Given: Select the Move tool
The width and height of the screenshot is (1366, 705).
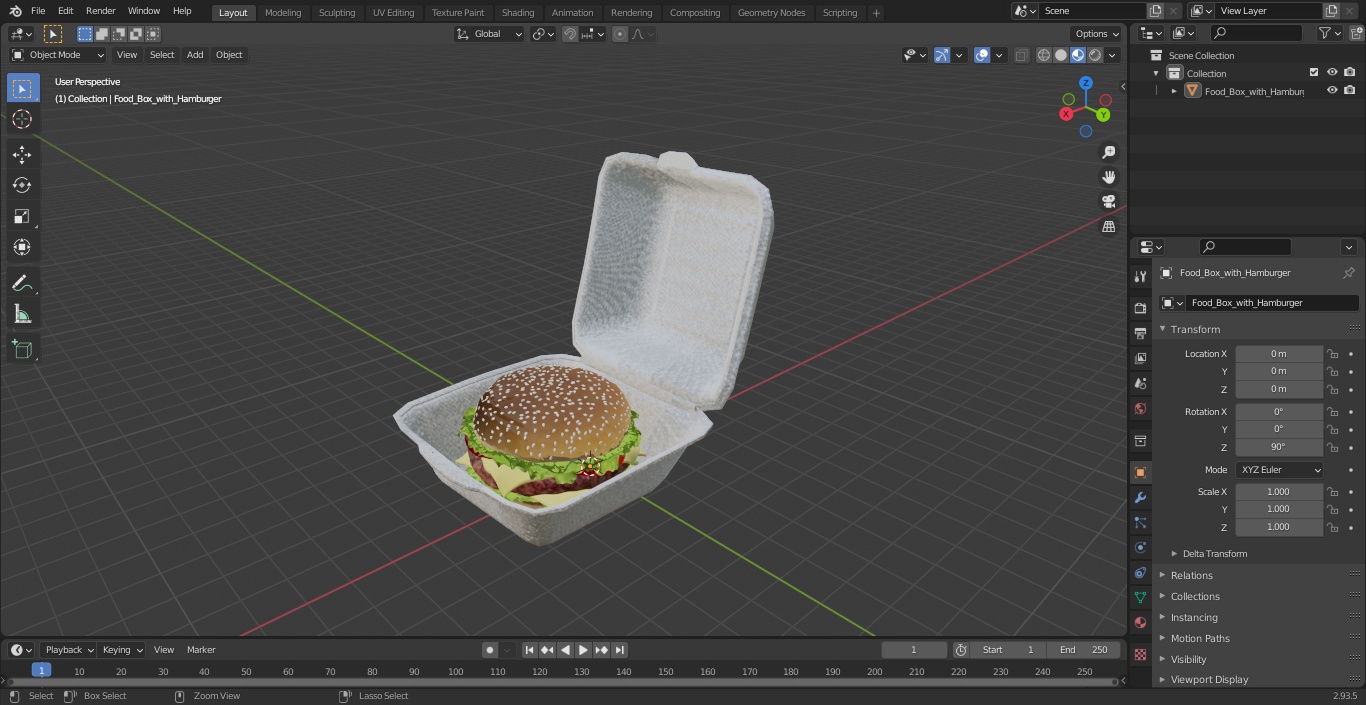Looking at the screenshot, I should (x=22, y=154).
